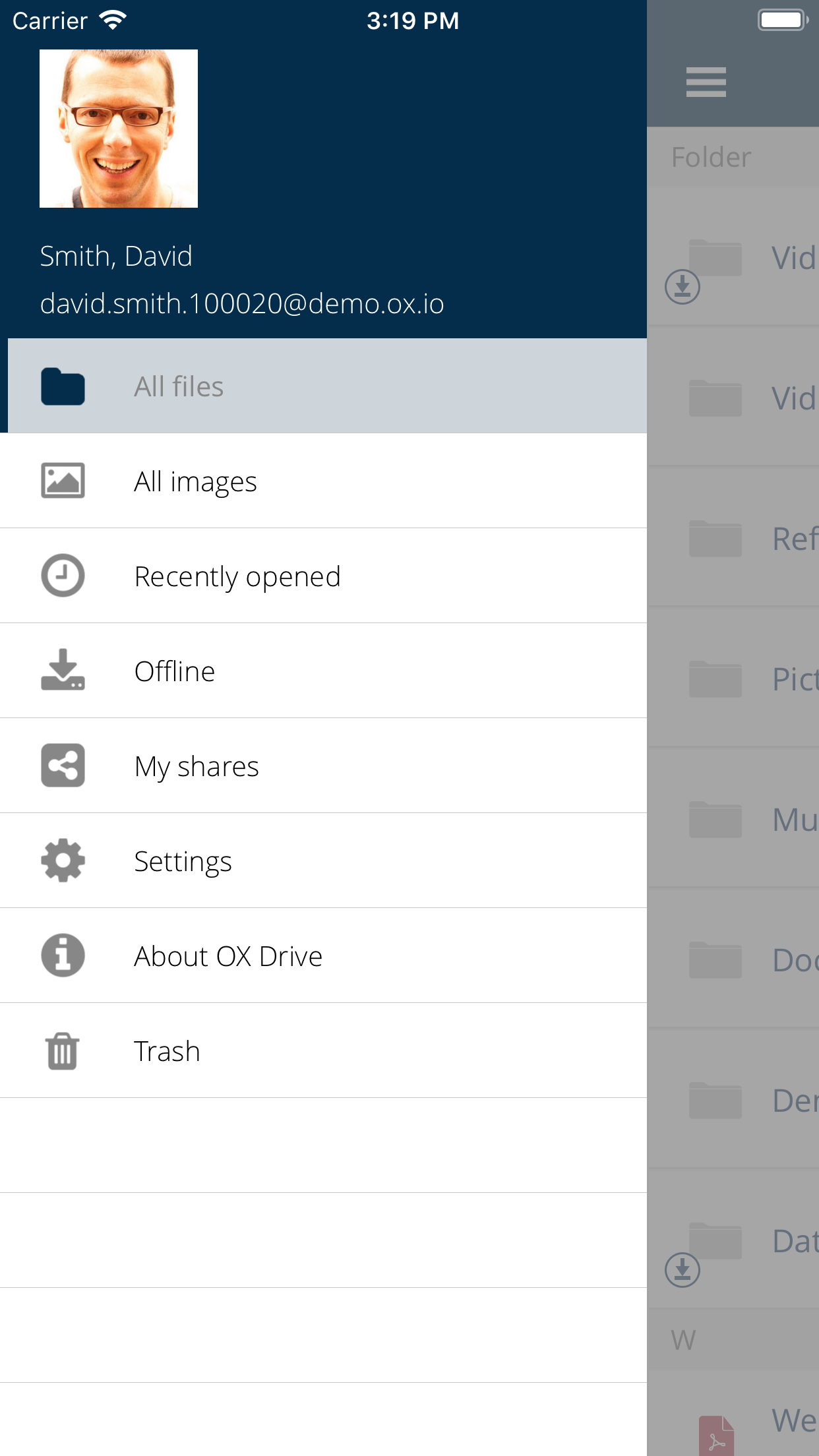Open the About OX Drive item
Screen dimensions: 819x1456
323,956
